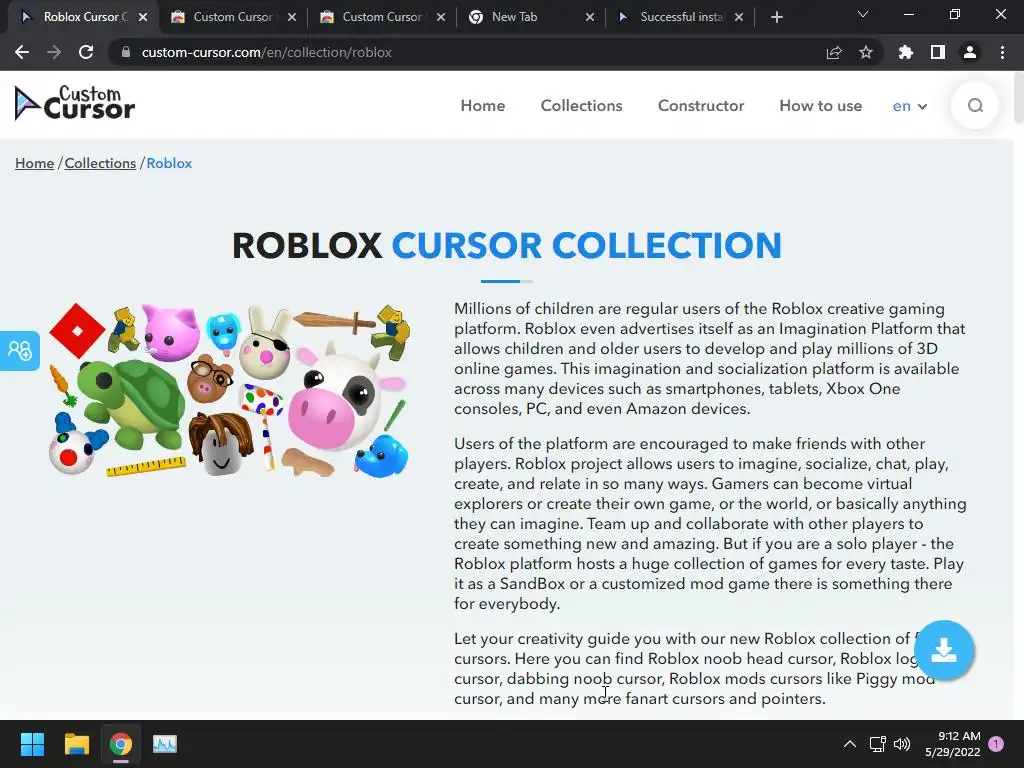Open File Explorer from taskbar
Viewport: 1024px width, 768px height.
(x=76, y=744)
